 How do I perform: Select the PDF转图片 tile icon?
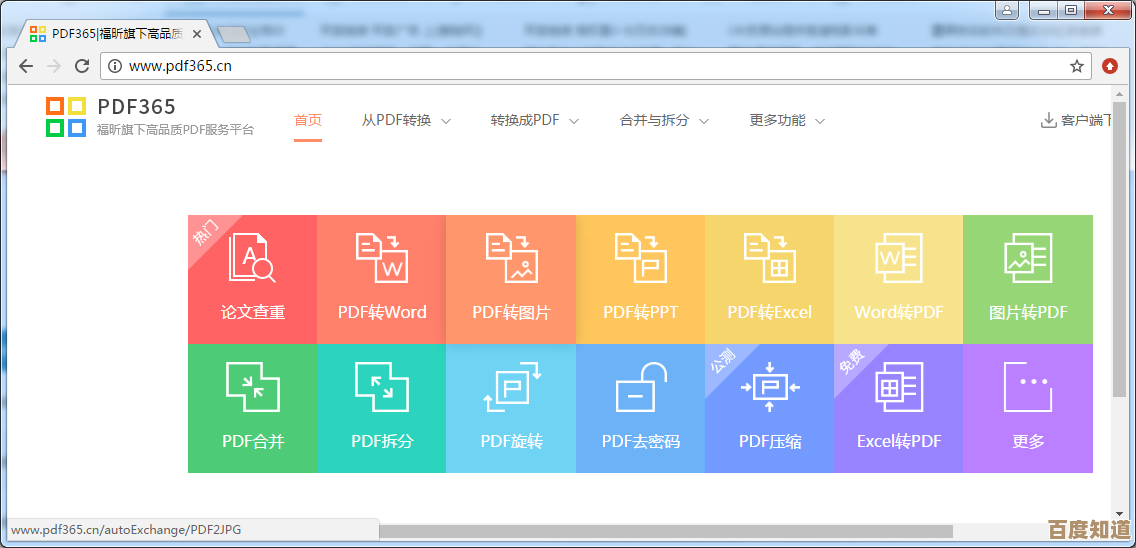point(511,258)
